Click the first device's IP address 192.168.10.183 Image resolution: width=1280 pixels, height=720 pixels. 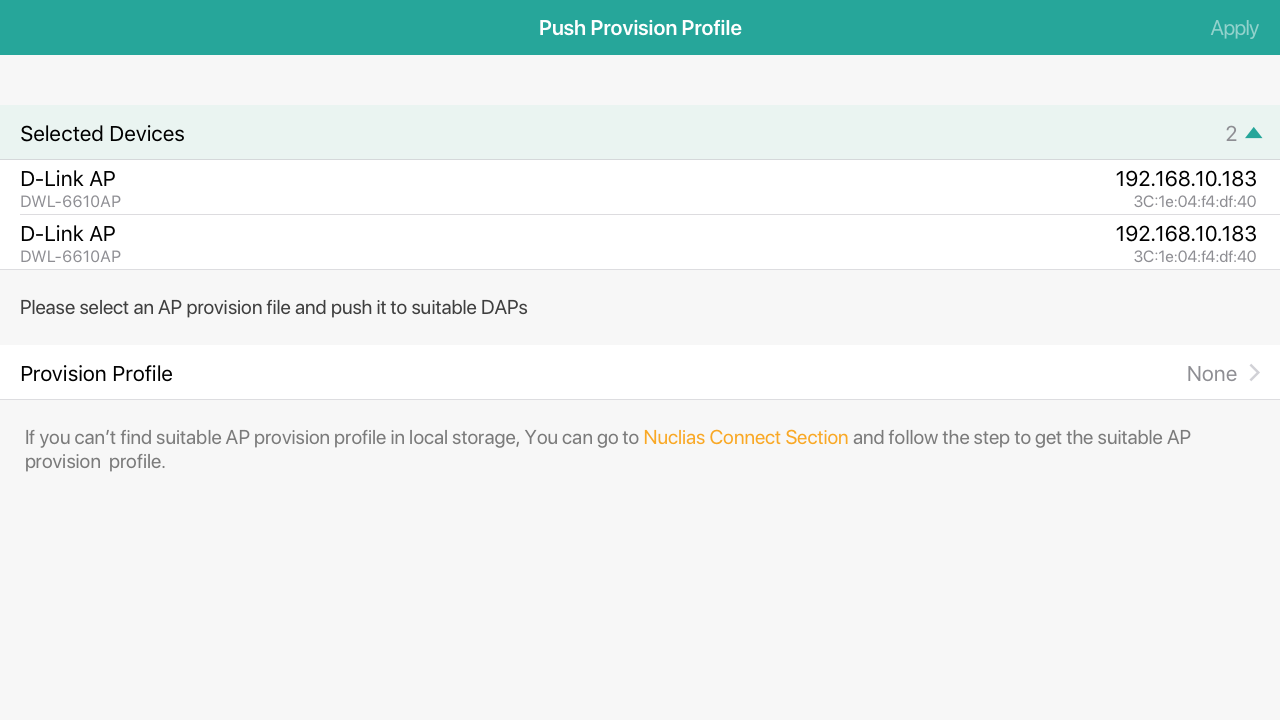click(x=1185, y=179)
